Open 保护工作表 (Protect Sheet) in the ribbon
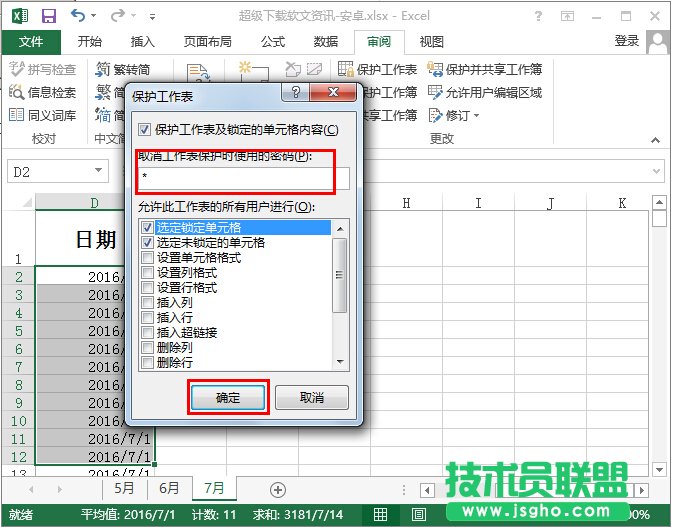 click(377, 69)
